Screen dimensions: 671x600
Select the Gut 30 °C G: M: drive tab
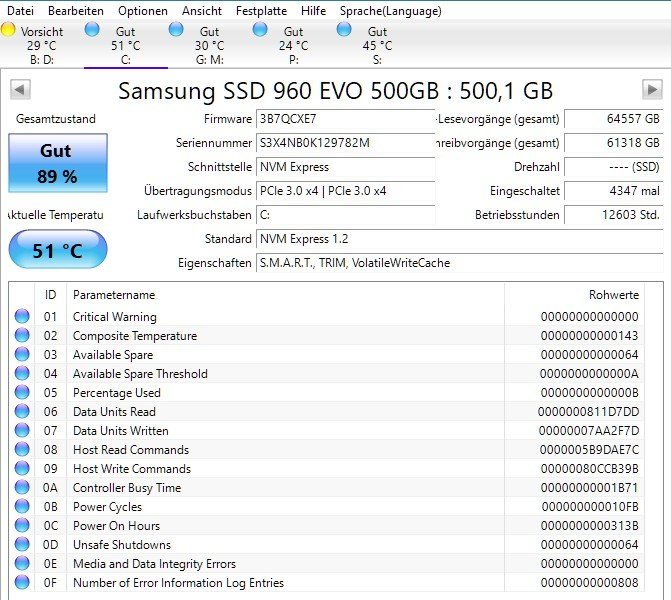coord(210,45)
